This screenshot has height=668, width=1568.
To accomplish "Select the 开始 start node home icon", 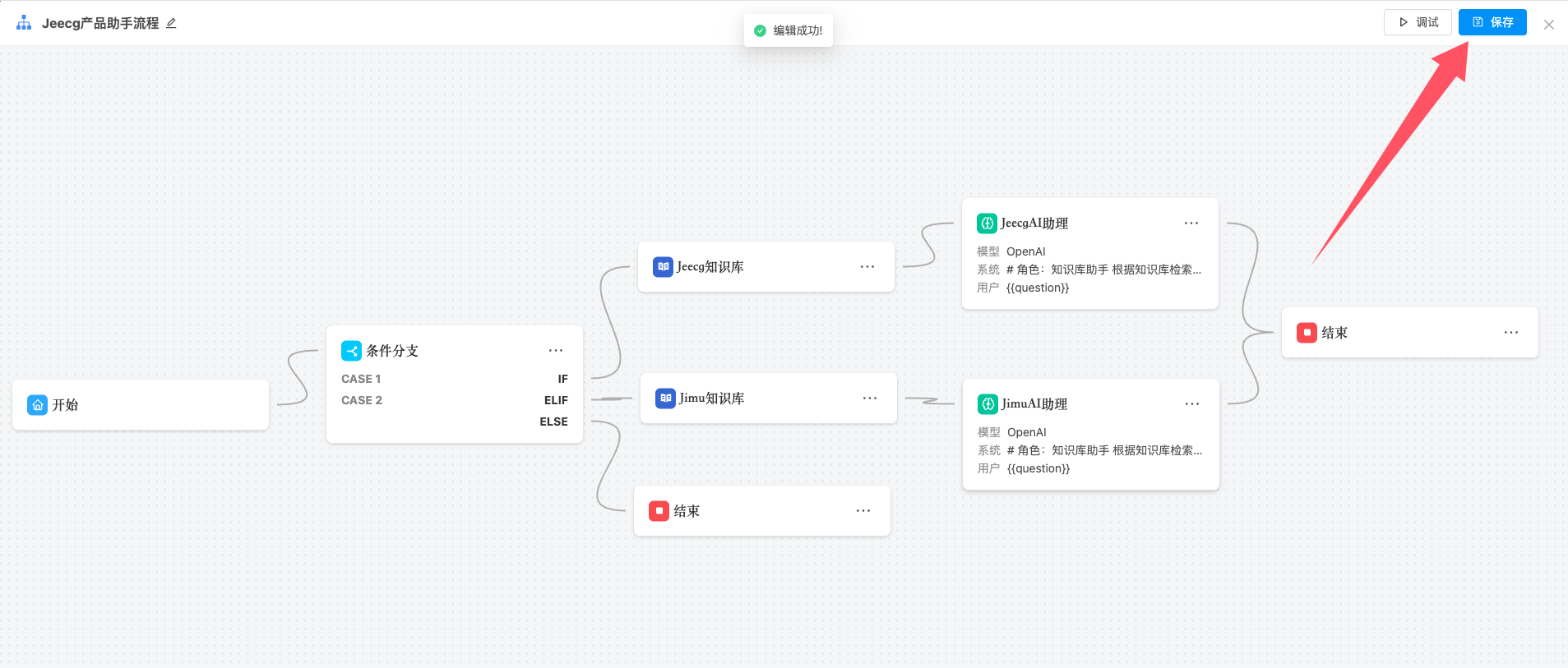I will click(x=38, y=405).
